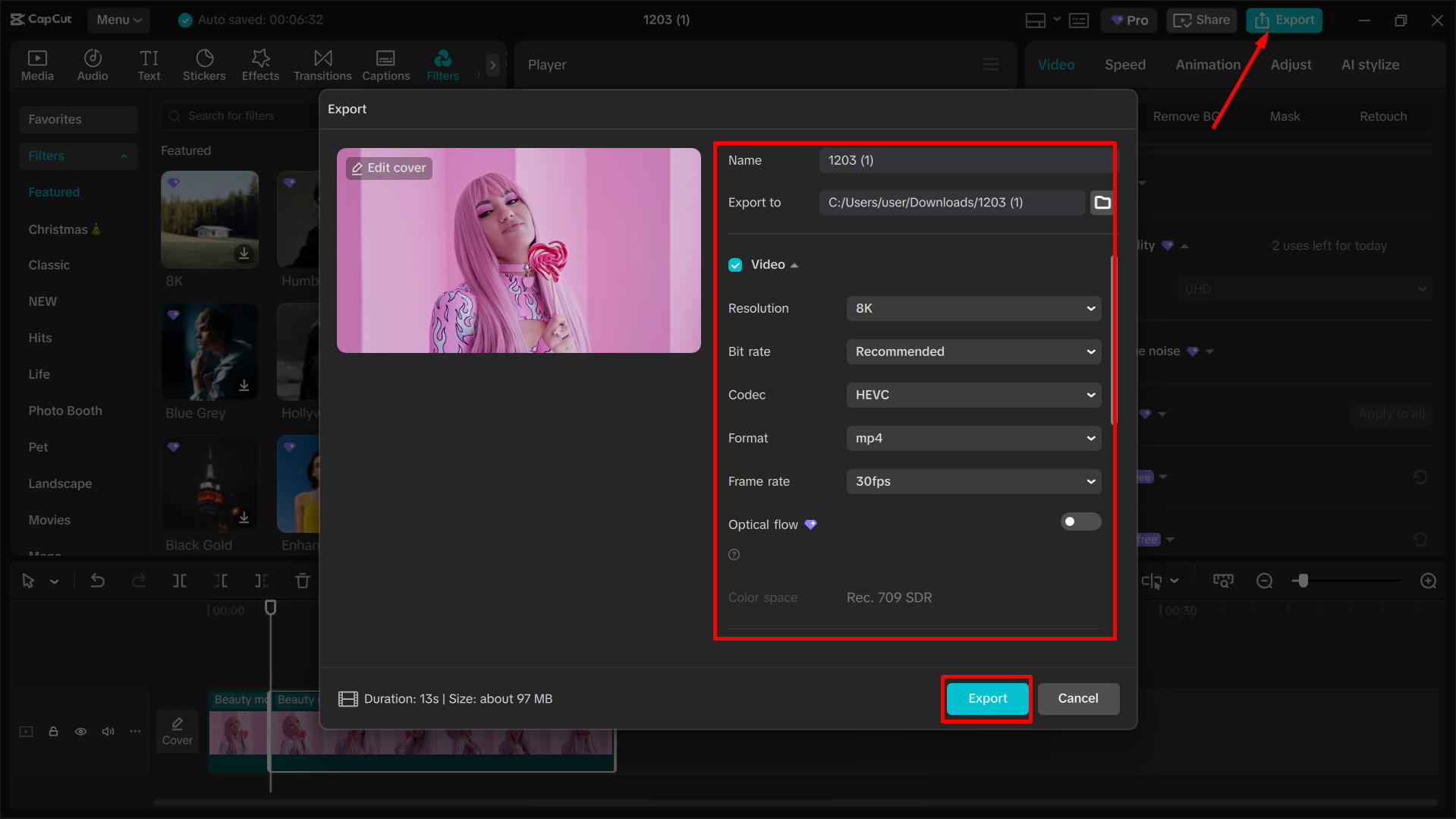Select the Captions panel icon
1456x819 pixels.
tap(385, 65)
